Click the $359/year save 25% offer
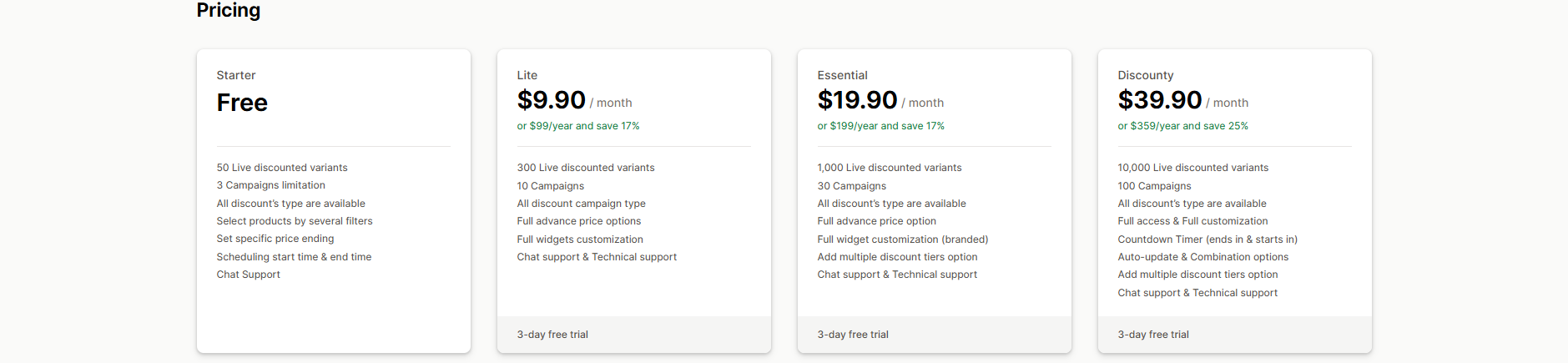 tap(1182, 126)
